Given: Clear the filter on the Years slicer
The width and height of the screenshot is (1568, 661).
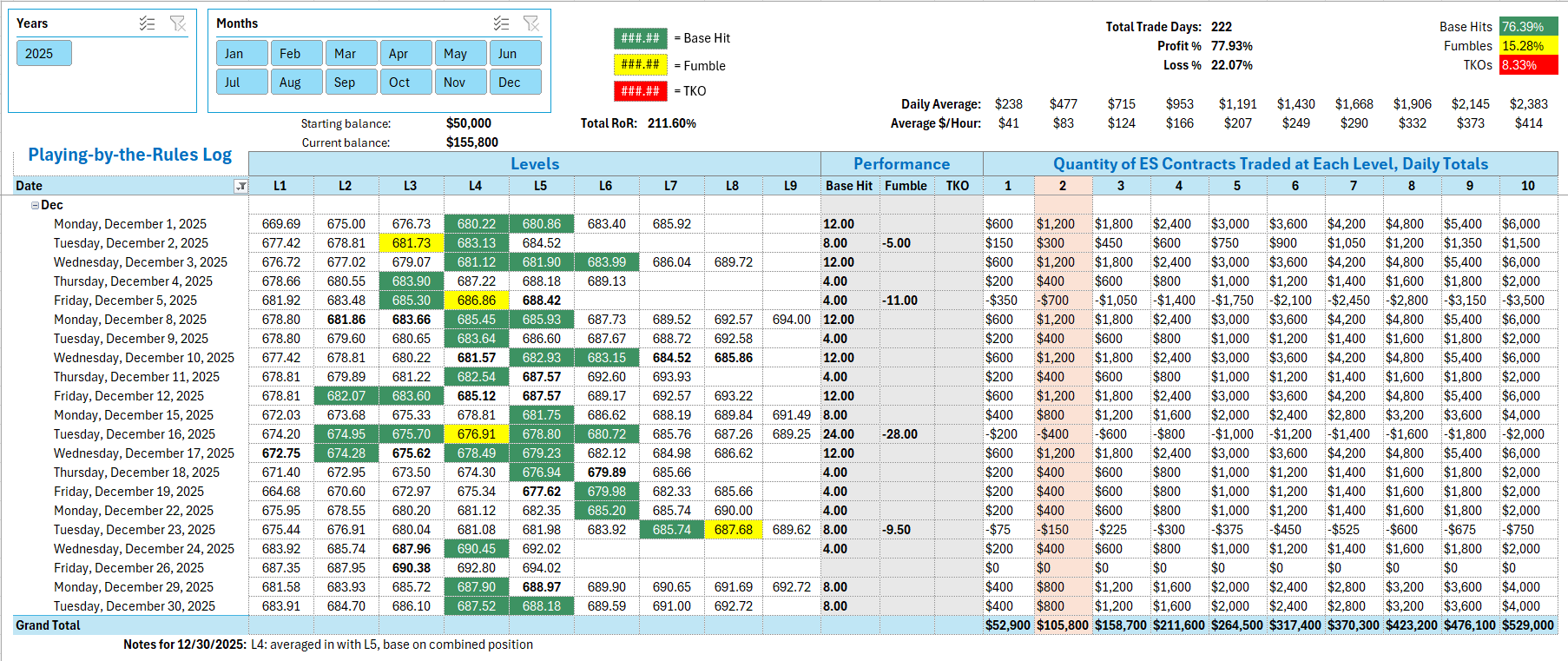Looking at the screenshot, I should (x=178, y=23).
